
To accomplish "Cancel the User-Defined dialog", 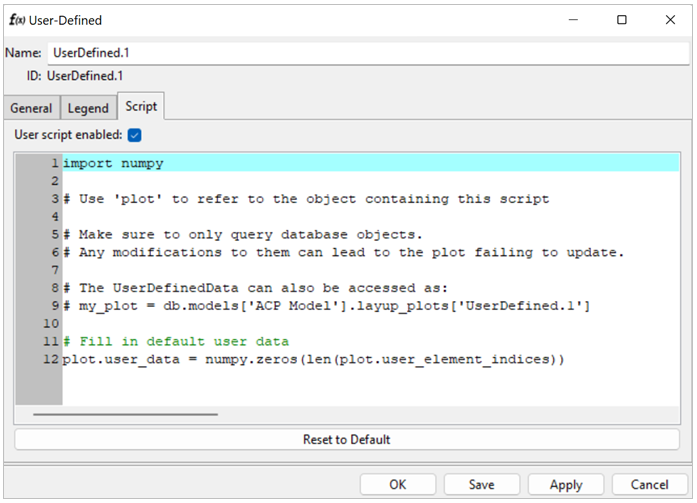I will tap(649, 484).
